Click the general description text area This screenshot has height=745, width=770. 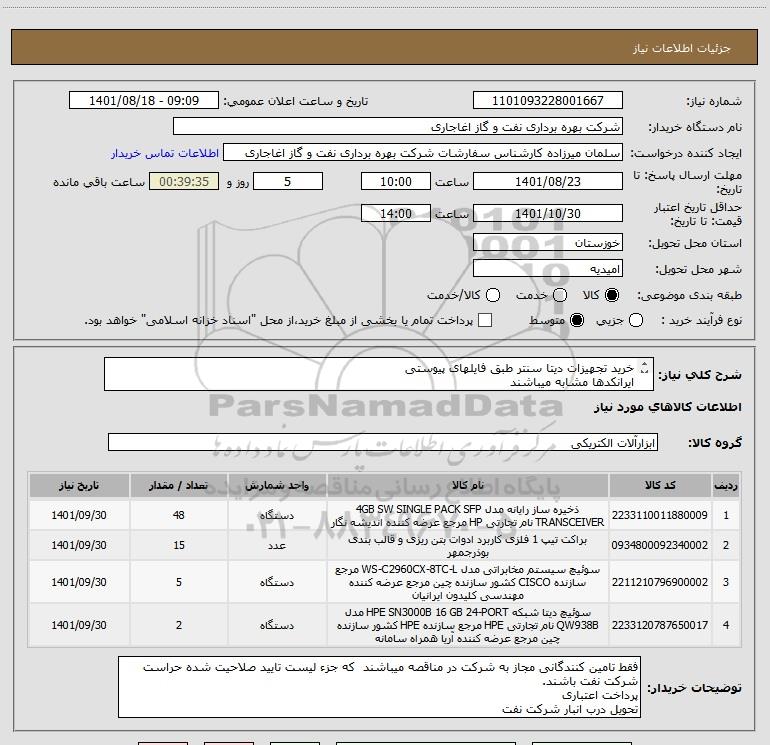coord(379,374)
